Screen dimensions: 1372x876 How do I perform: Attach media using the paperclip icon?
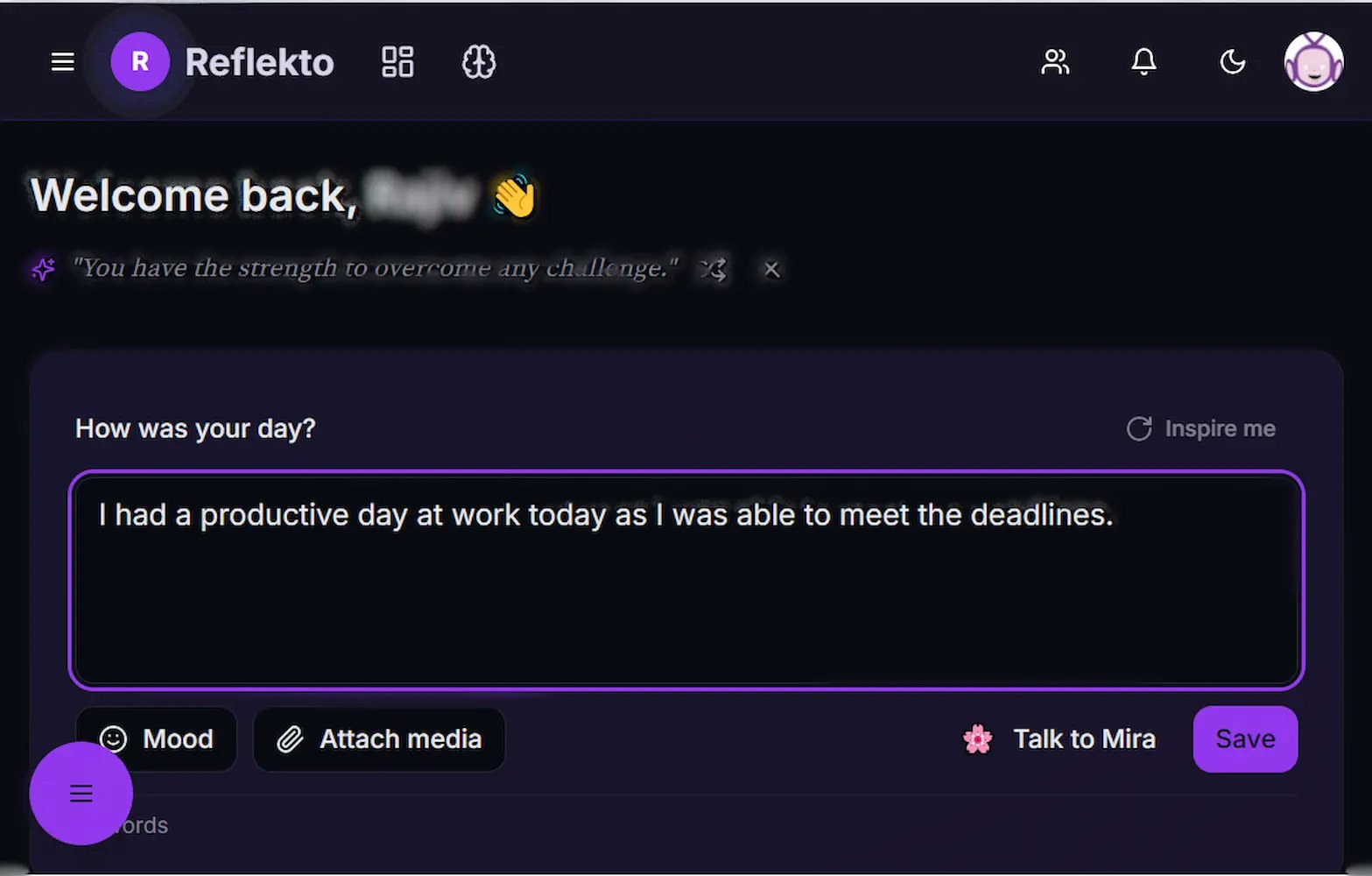[x=290, y=738]
